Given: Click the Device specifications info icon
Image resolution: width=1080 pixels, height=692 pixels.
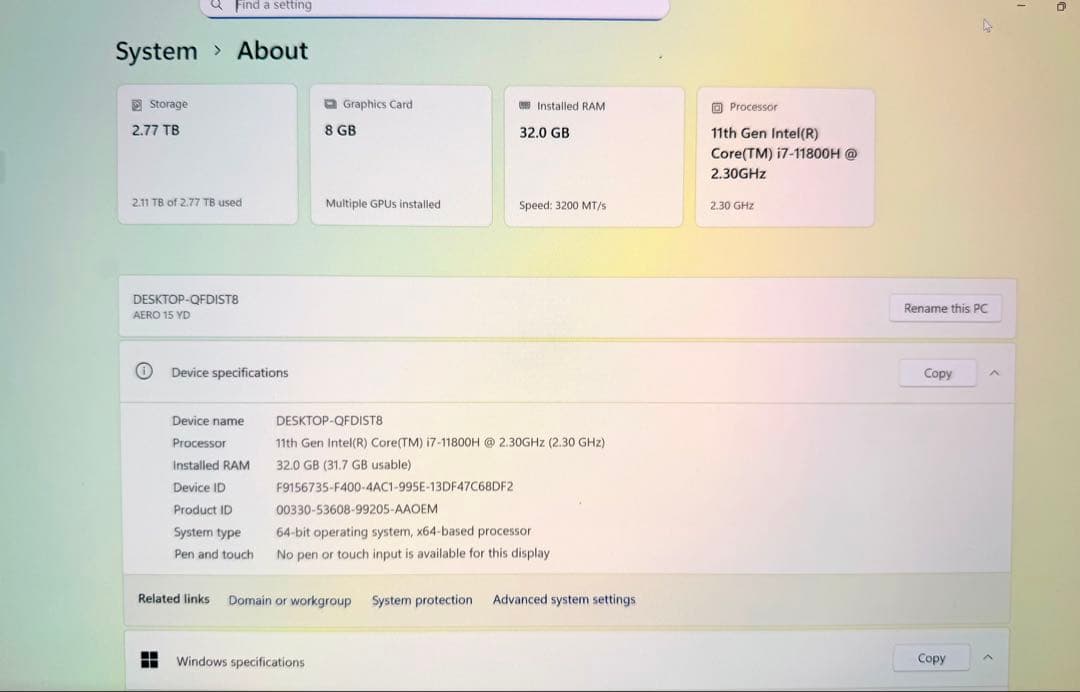Looking at the screenshot, I should (144, 372).
